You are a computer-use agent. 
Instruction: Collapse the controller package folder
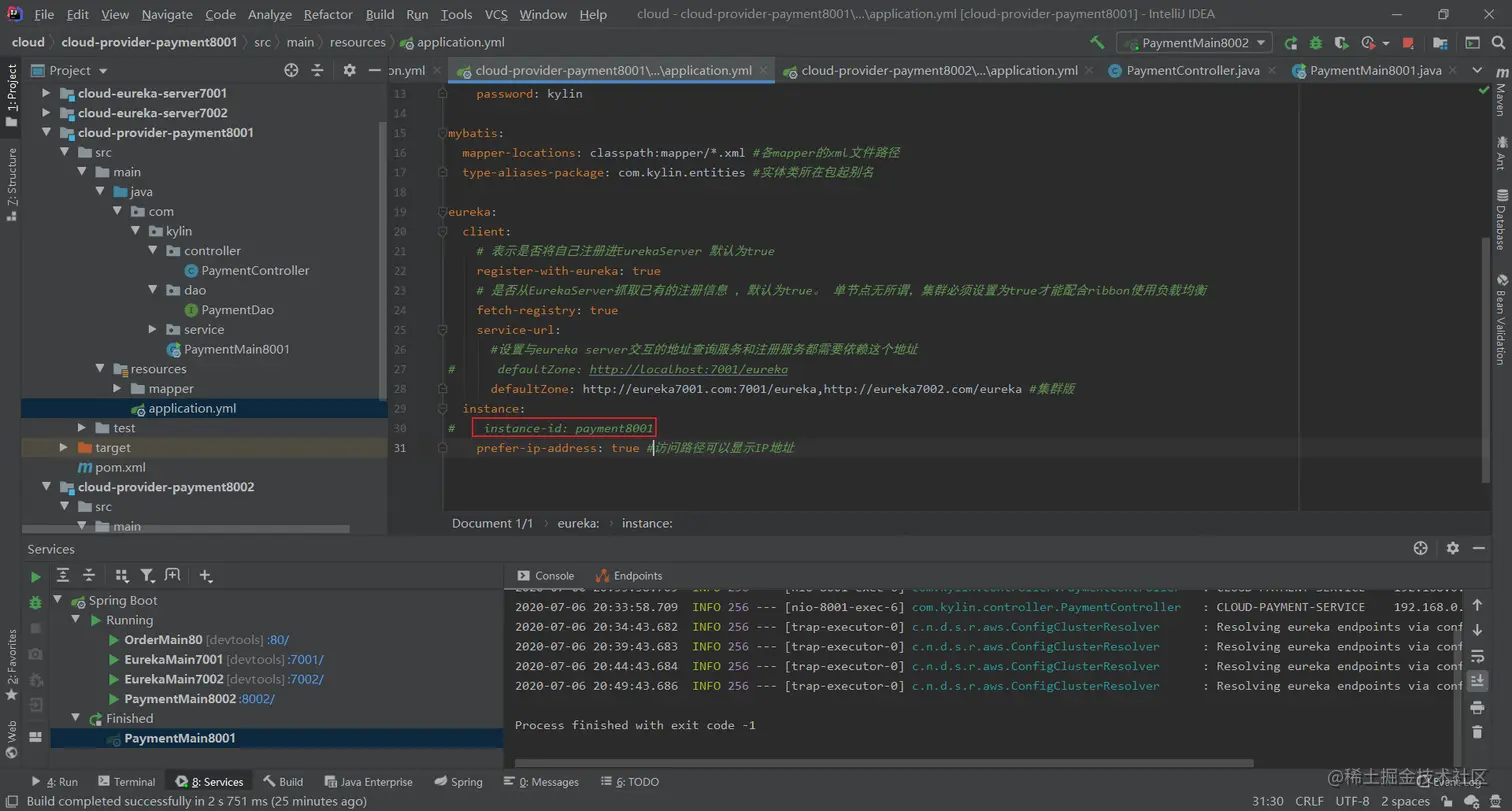point(153,251)
